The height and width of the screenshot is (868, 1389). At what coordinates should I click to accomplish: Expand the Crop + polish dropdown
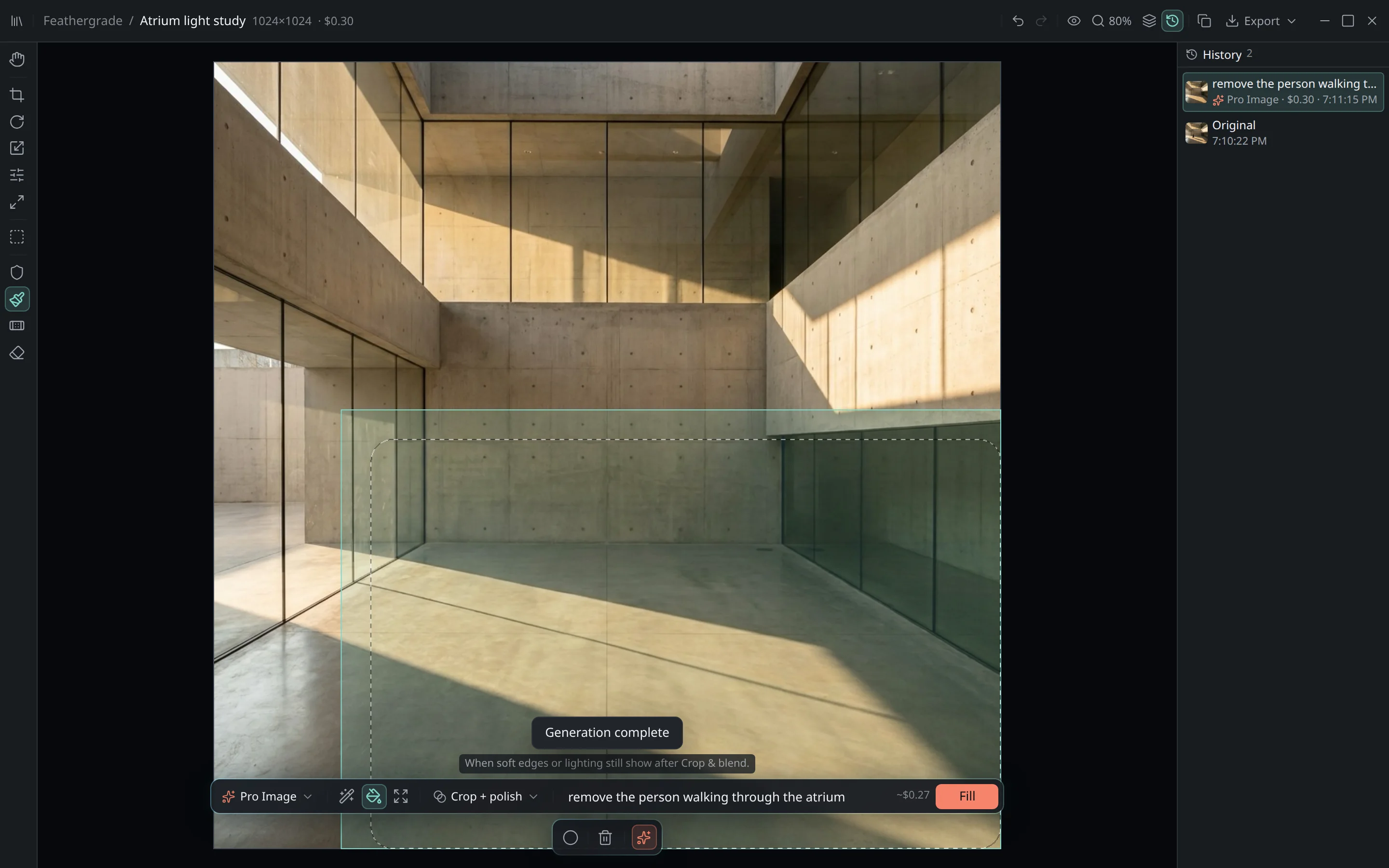click(486, 796)
